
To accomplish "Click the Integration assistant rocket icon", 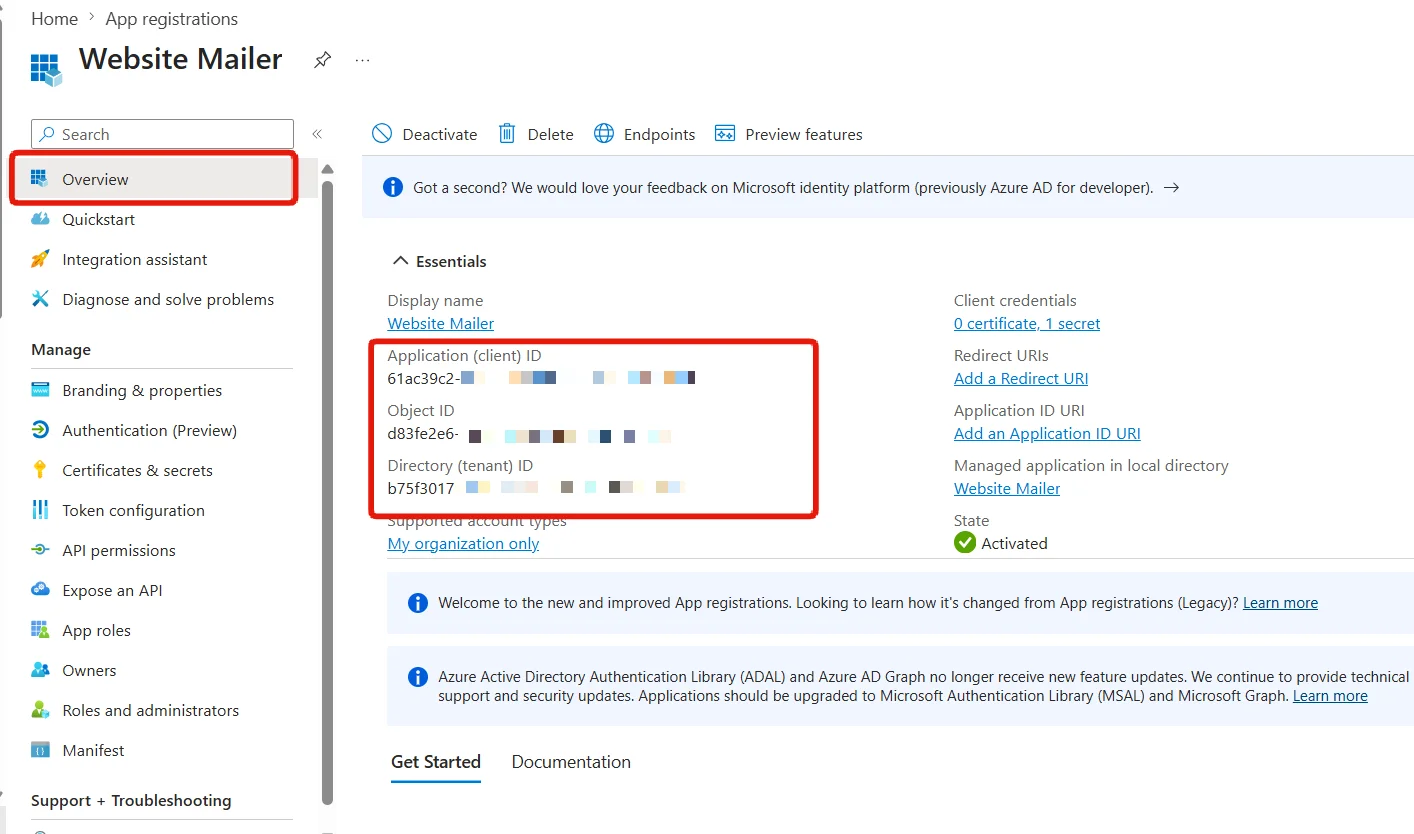I will click(40, 259).
